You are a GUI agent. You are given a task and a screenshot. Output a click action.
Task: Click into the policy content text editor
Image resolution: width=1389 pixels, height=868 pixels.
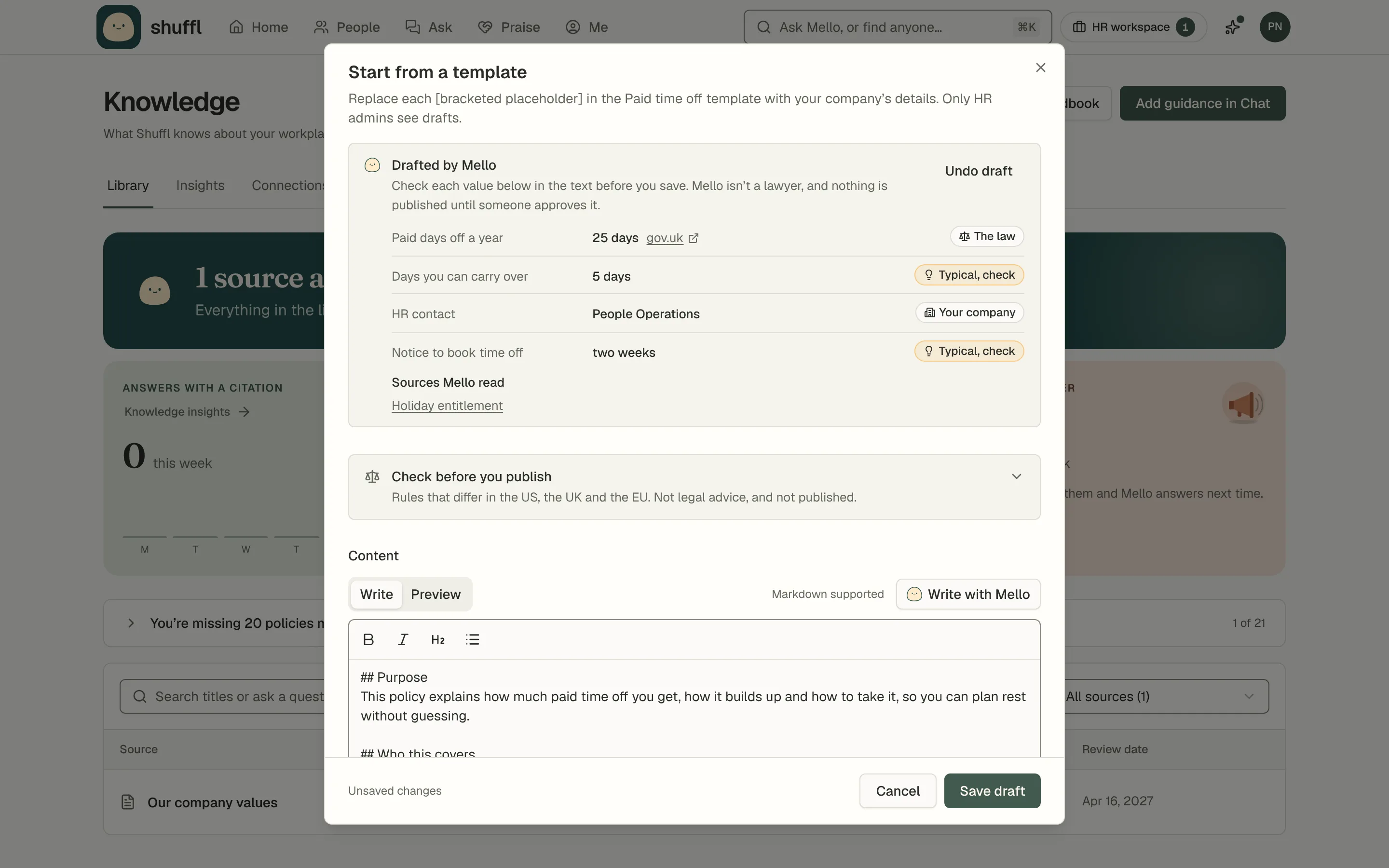pos(694,708)
